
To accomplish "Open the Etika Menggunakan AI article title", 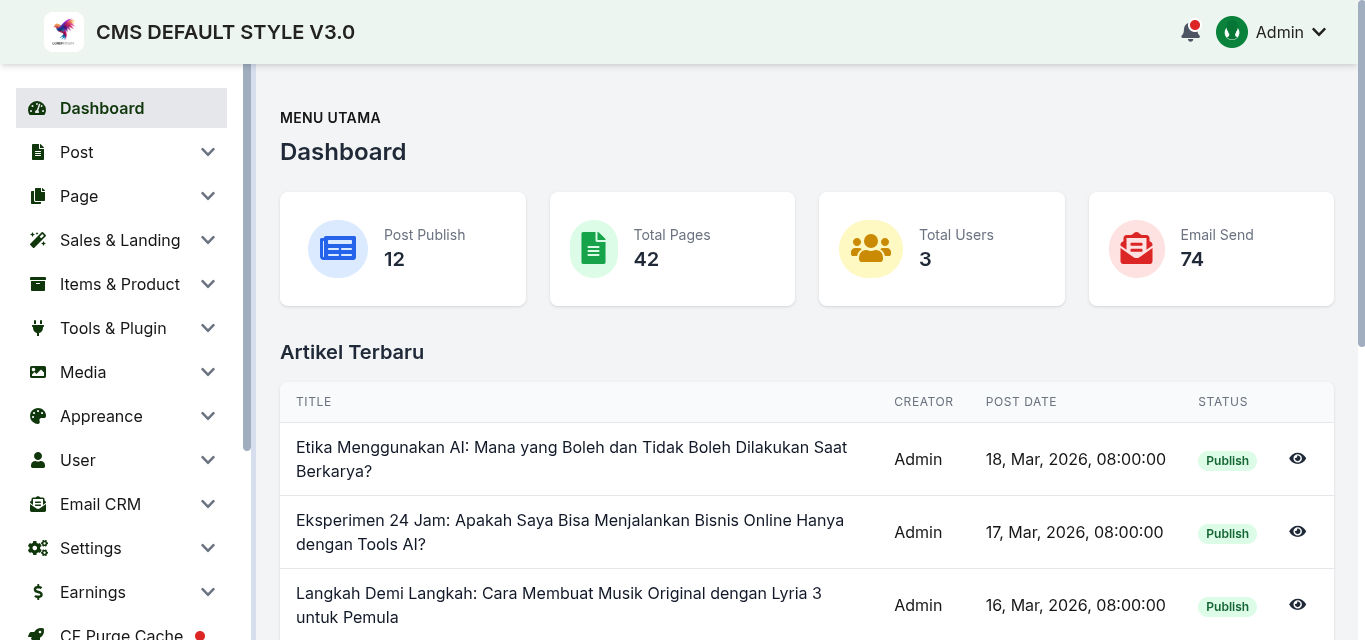I will click(572, 459).
